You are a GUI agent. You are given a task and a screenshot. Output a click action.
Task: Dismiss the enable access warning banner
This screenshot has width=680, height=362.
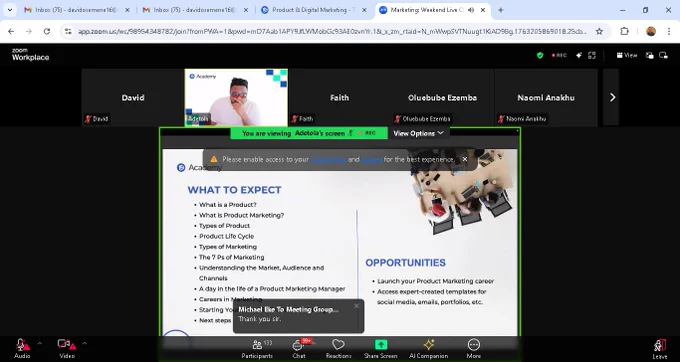[x=465, y=160]
